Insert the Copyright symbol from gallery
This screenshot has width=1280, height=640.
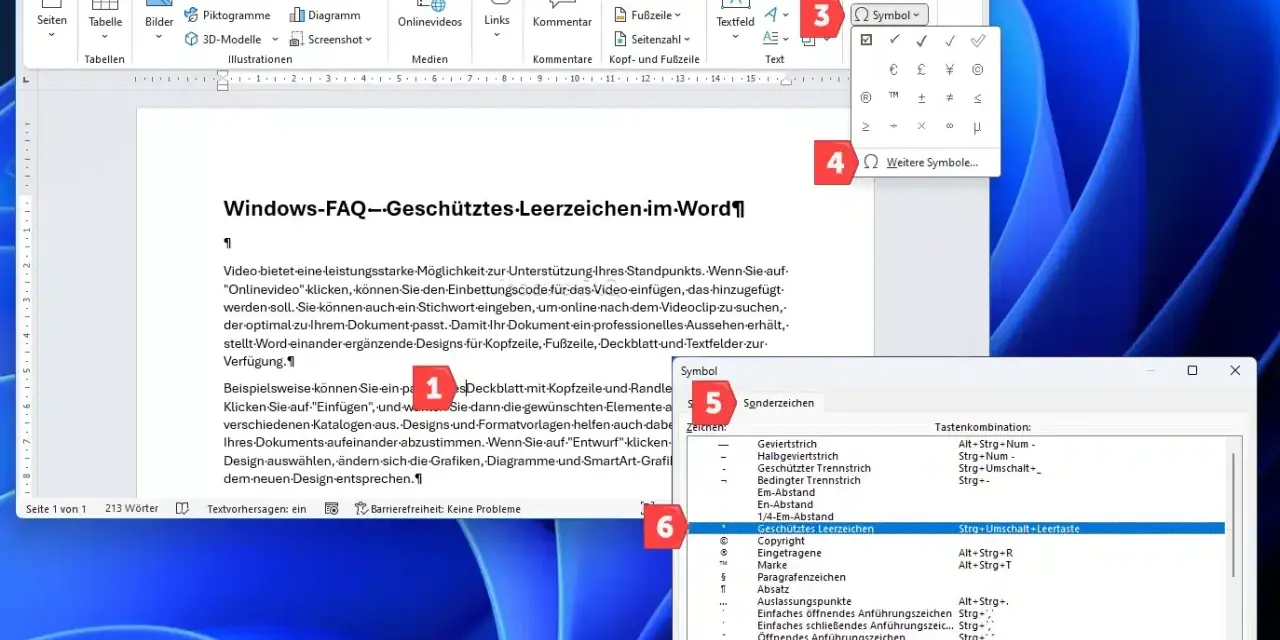click(977, 69)
